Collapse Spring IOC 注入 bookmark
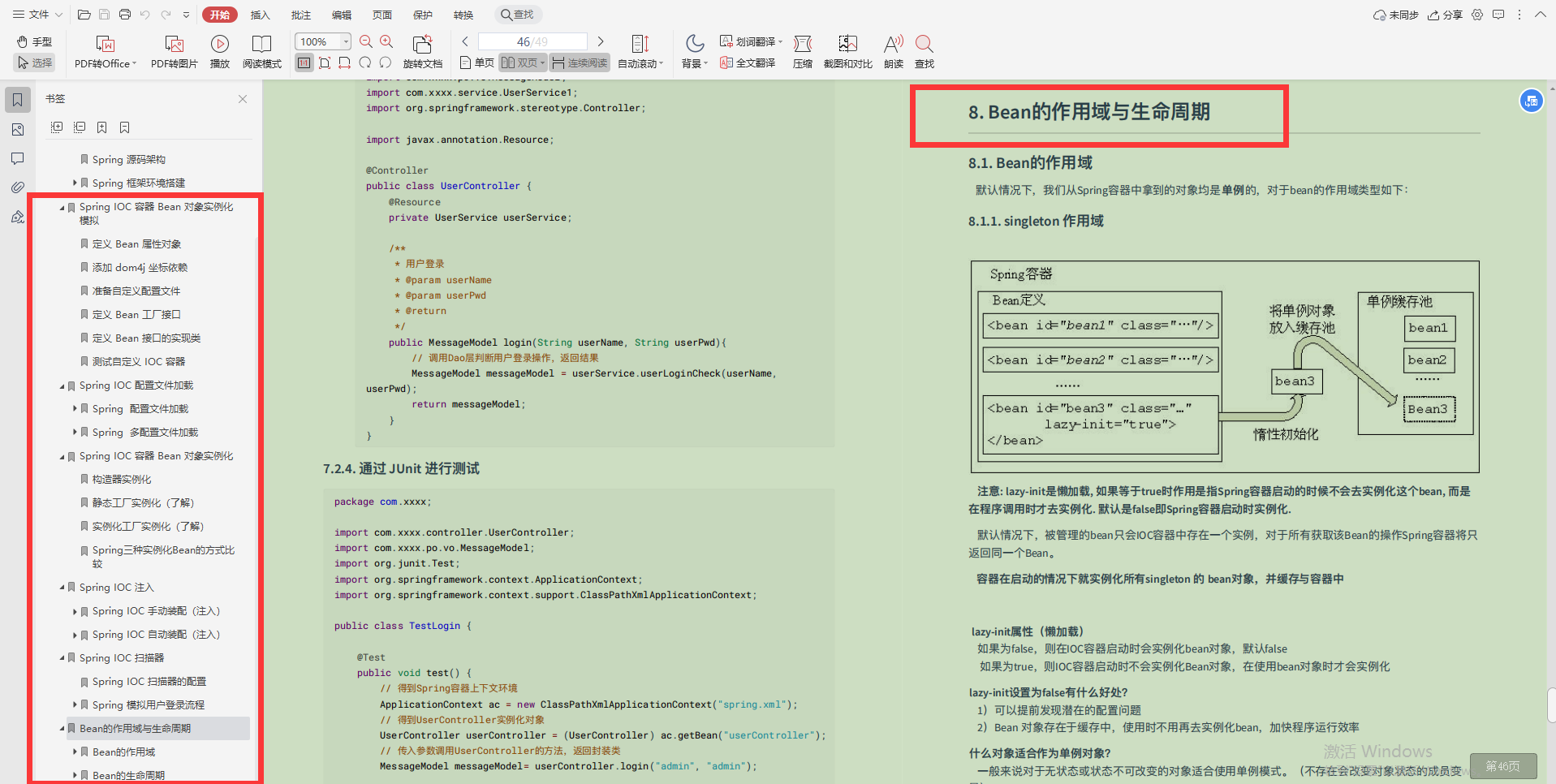 (62, 588)
